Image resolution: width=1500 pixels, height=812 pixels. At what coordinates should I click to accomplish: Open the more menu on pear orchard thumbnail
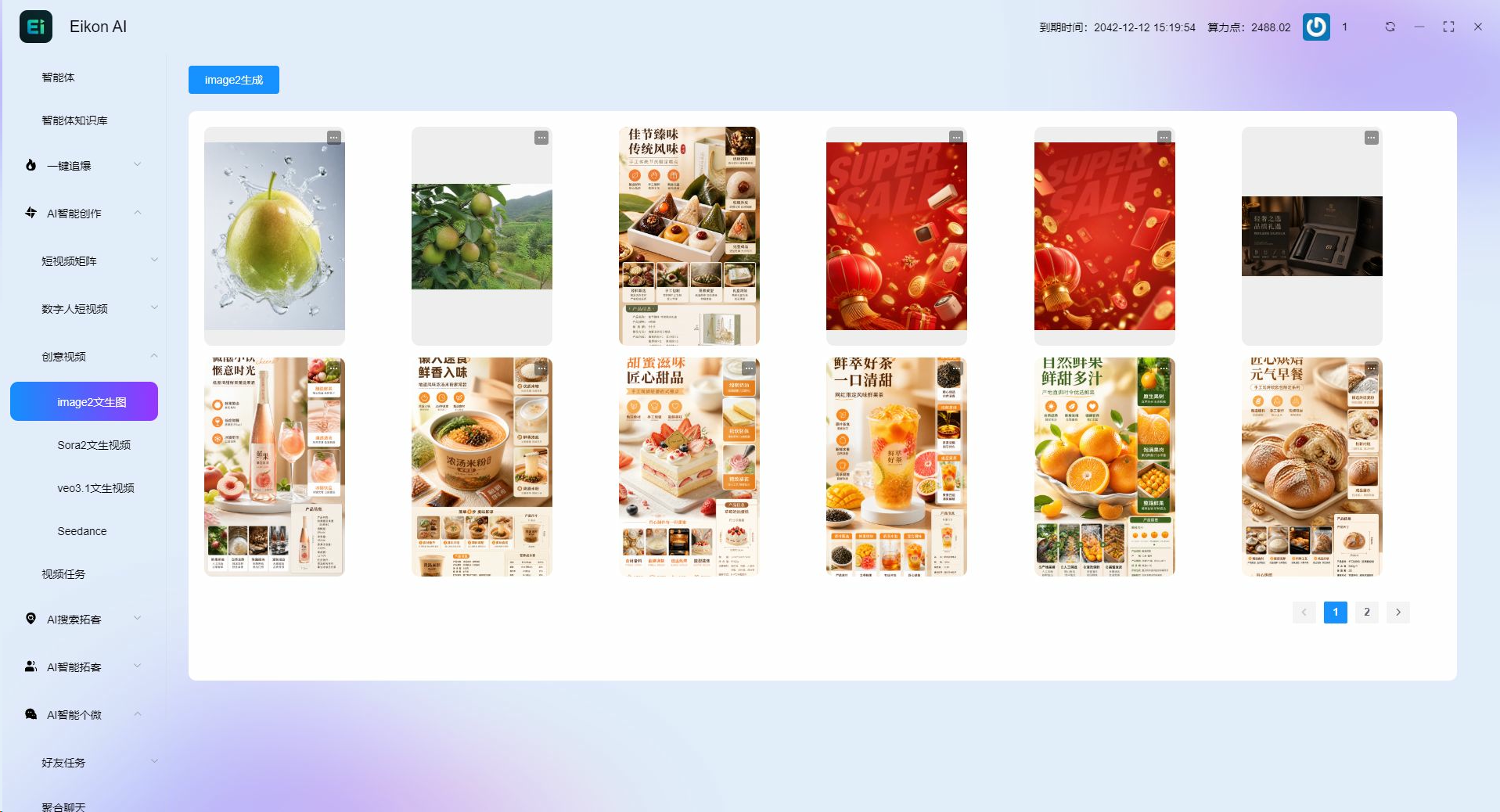[541, 138]
